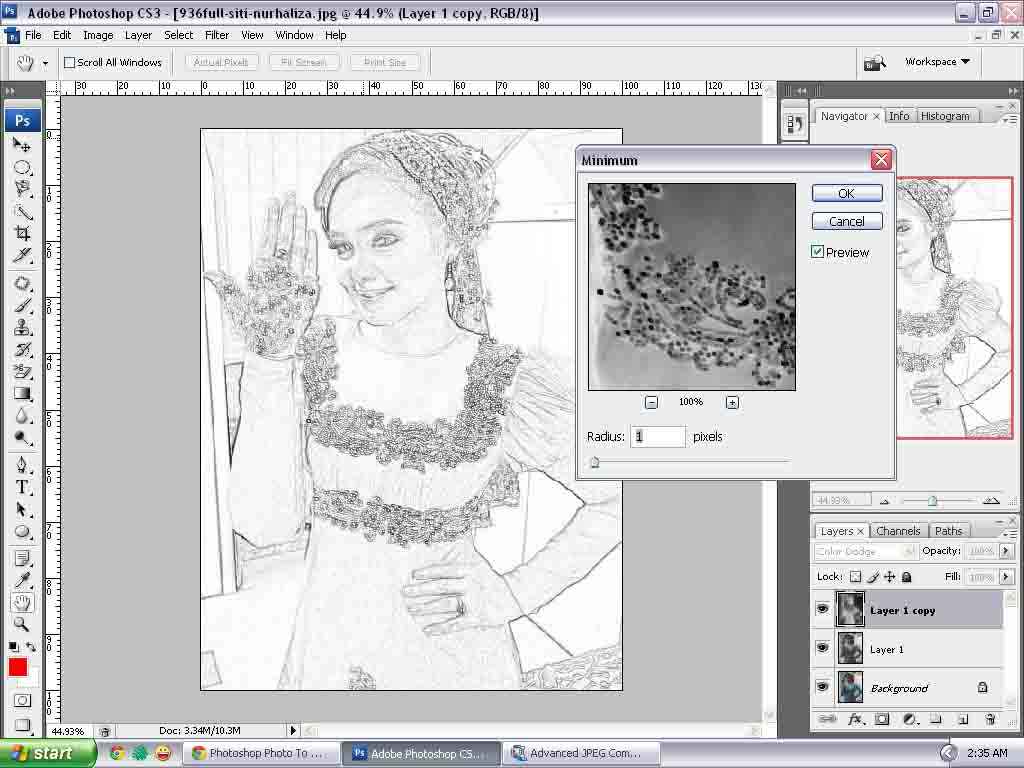The width and height of the screenshot is (1024, 768).
Task: Select the Move tool
Action: pyautogui.click(x=22, y=145)
